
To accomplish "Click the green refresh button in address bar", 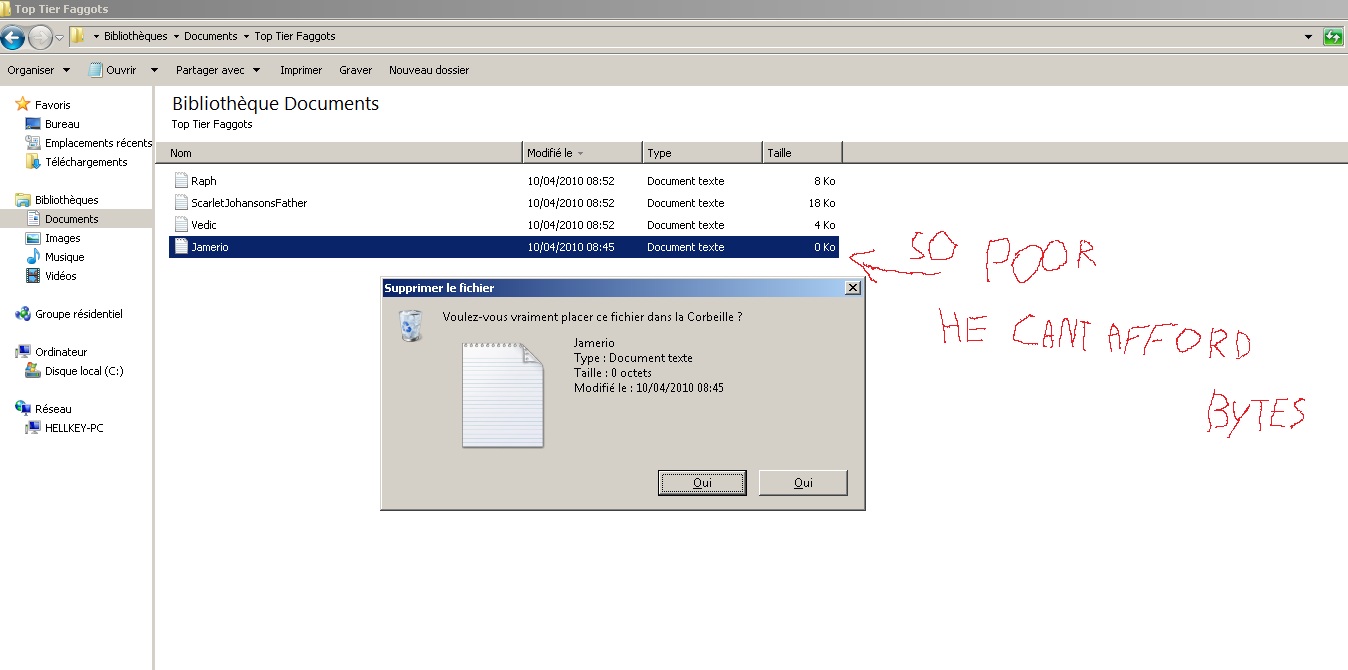I will point(1332,37).
